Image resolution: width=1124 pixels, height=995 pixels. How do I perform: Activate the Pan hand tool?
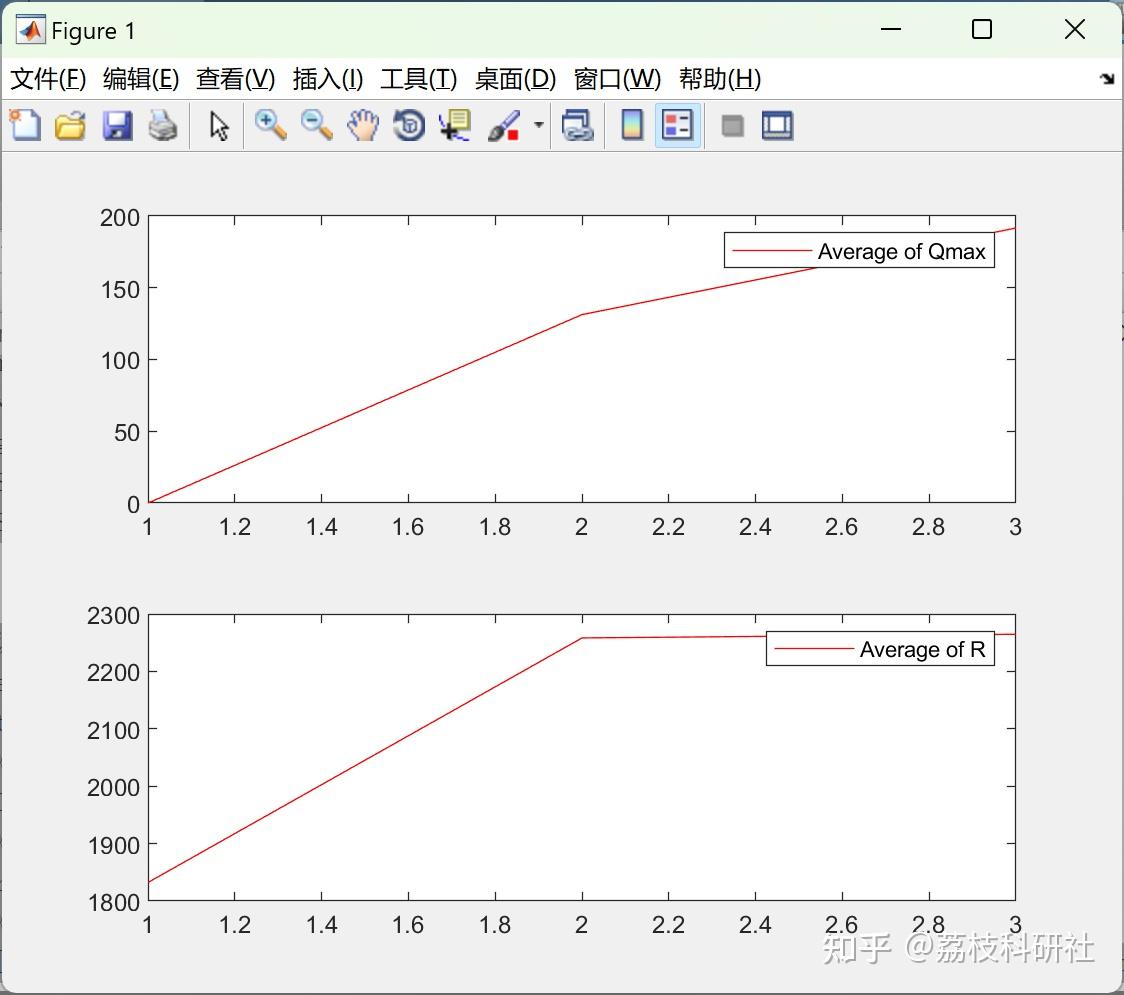[363, 125]
